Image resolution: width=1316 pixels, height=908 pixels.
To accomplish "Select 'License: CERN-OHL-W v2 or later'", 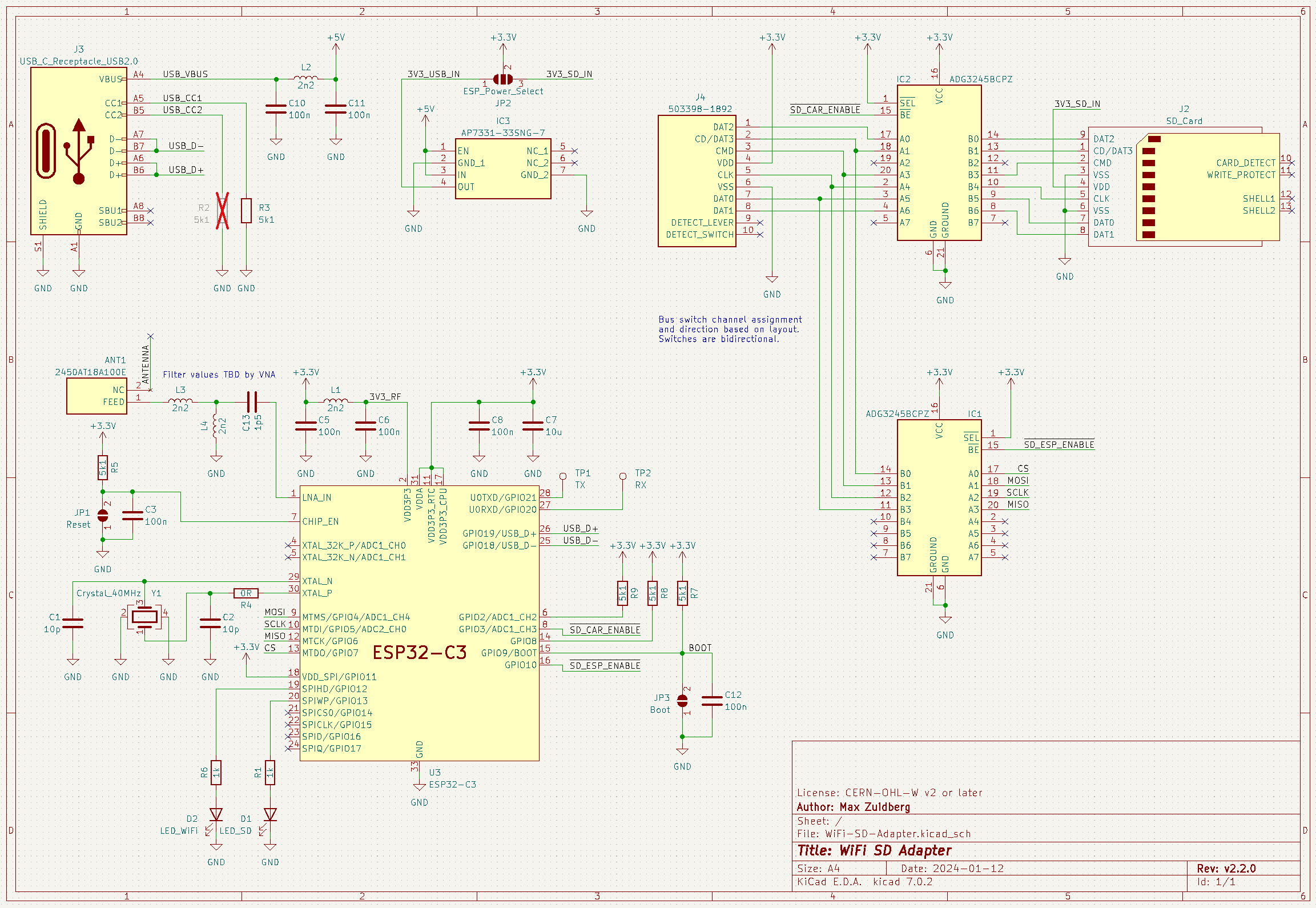I will (x=890, y=793).
